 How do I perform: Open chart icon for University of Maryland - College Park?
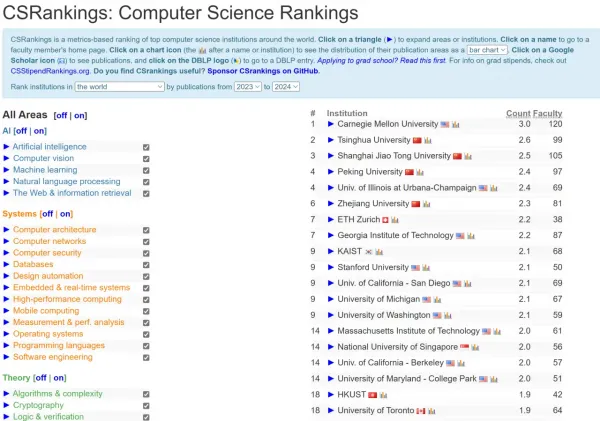tap(494, 379)
